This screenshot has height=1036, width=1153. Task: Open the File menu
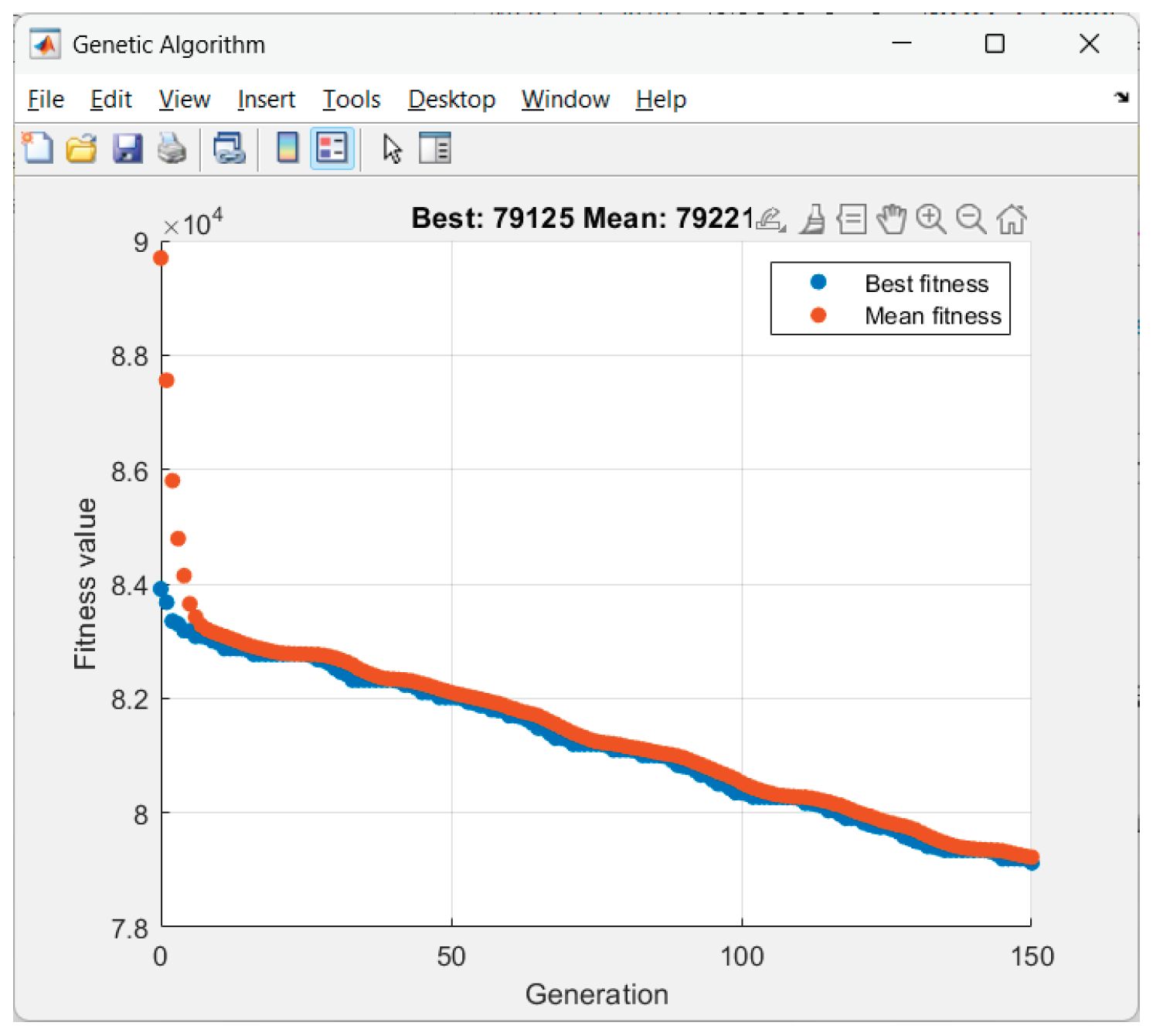tap(46, 100)
